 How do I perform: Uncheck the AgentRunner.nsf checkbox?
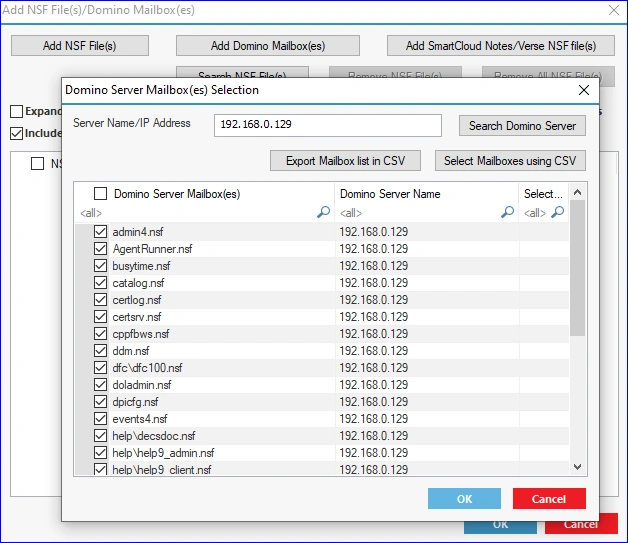[101, 249]
